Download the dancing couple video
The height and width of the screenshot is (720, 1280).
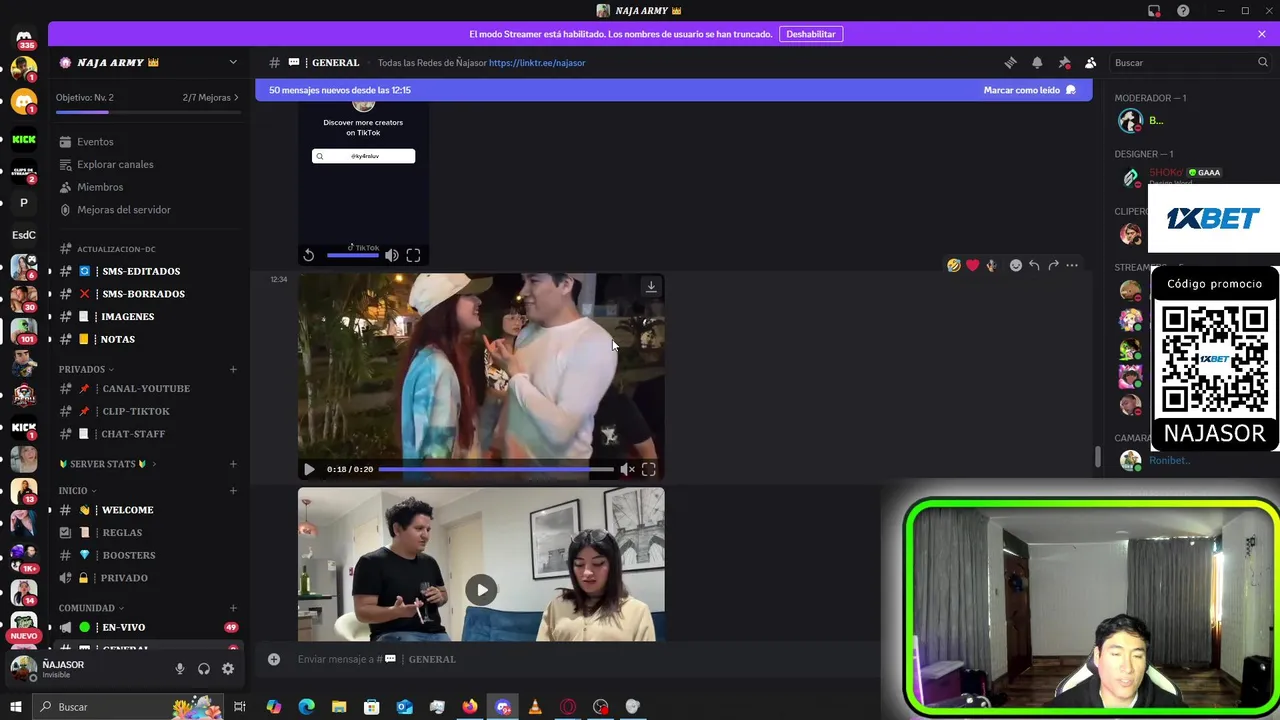(x=651, y=287)
